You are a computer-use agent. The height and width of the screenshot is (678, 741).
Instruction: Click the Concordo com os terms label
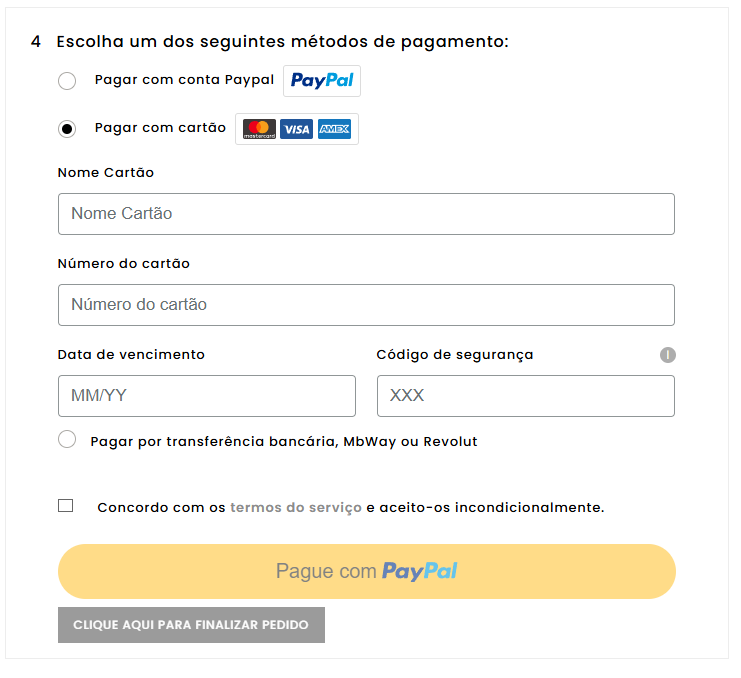click(162, 507)
